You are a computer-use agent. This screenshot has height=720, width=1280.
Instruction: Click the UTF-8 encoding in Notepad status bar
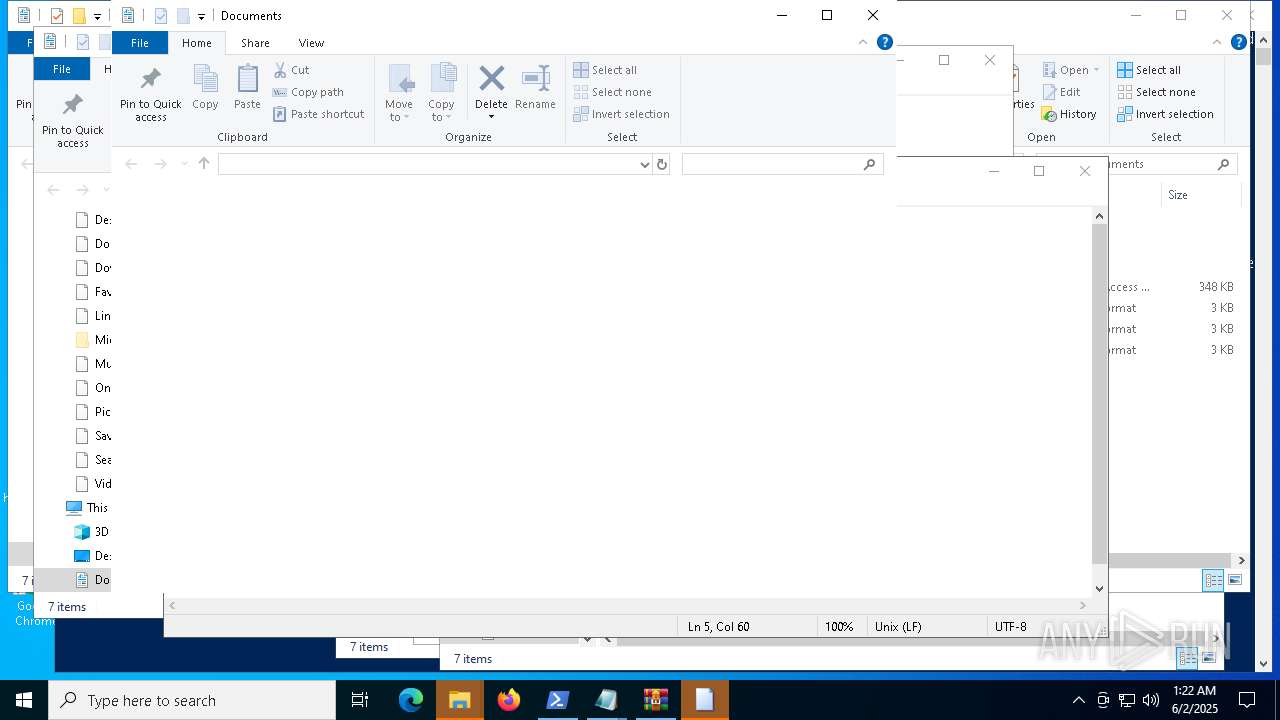1011,627
